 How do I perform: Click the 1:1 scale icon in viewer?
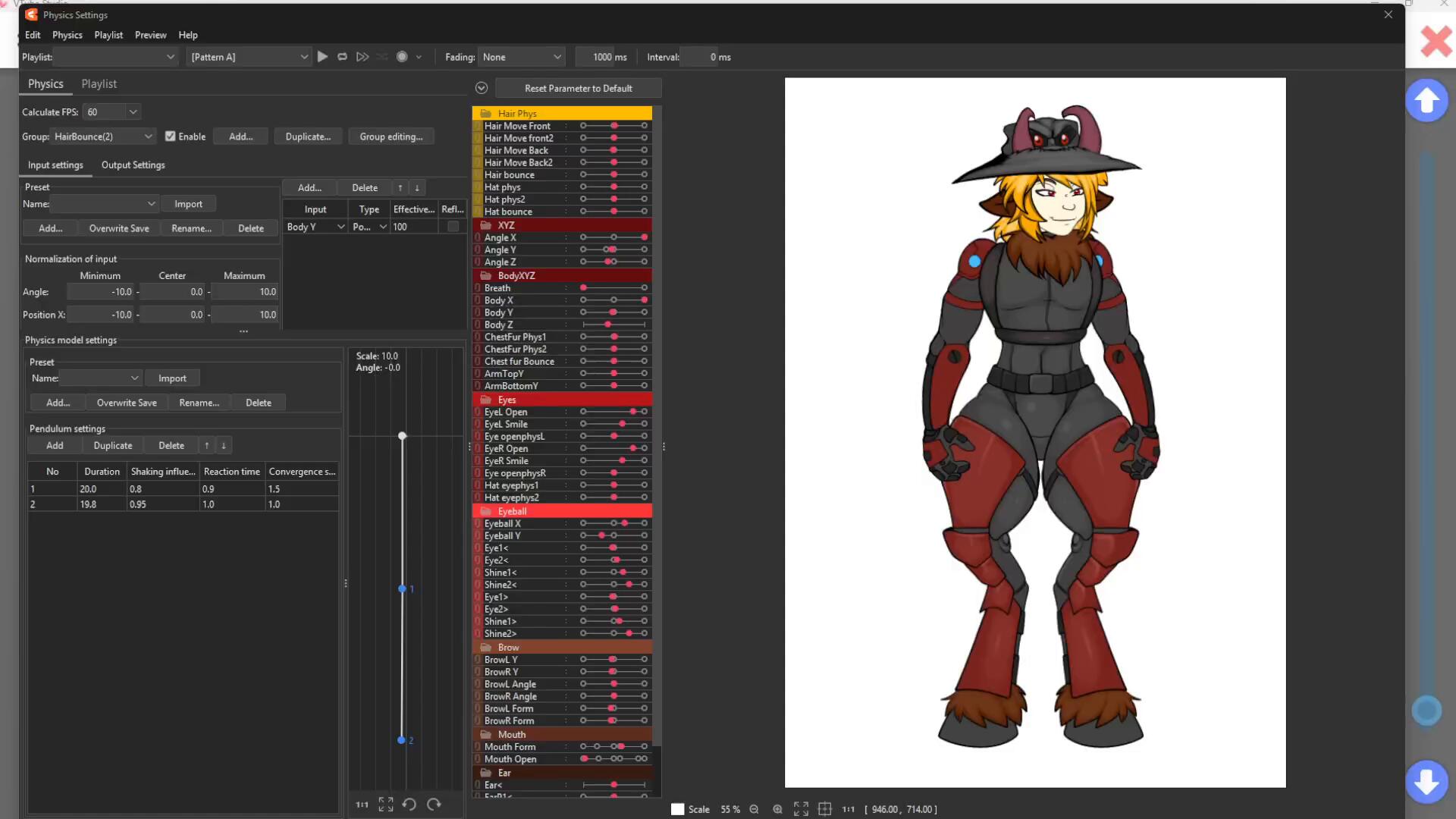tap(849, 809)
